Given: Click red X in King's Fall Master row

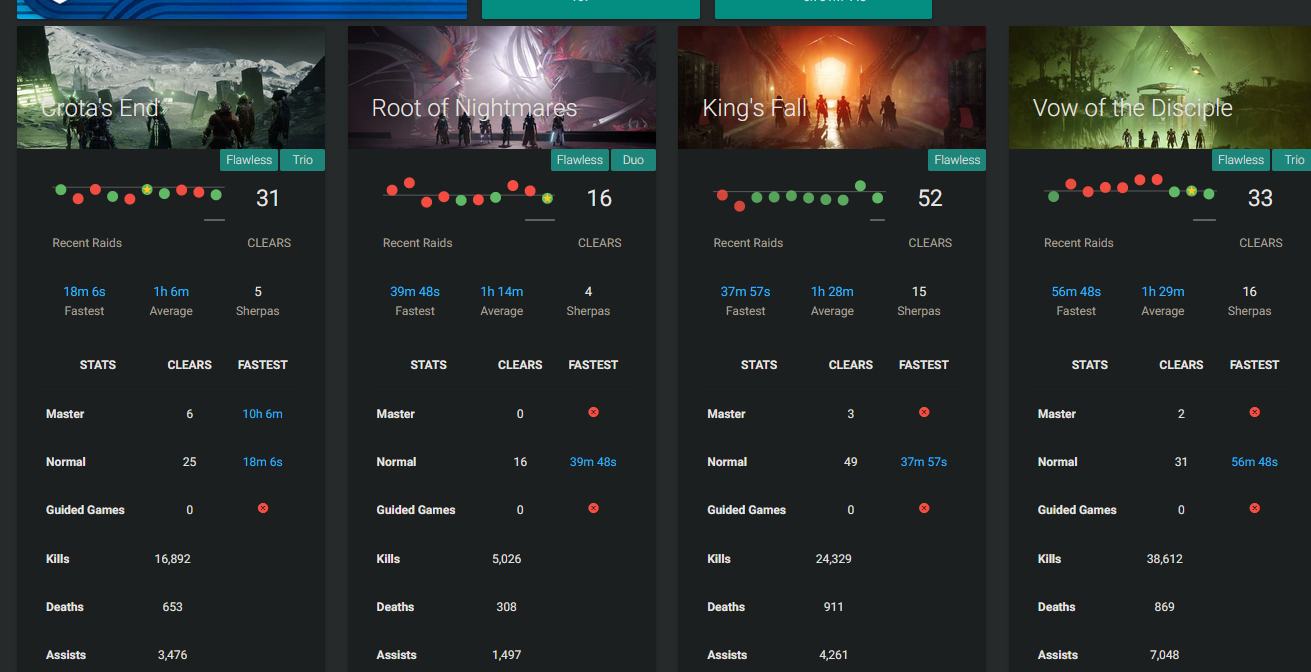Looking at the screenshot, I should [x=924, y=412].
